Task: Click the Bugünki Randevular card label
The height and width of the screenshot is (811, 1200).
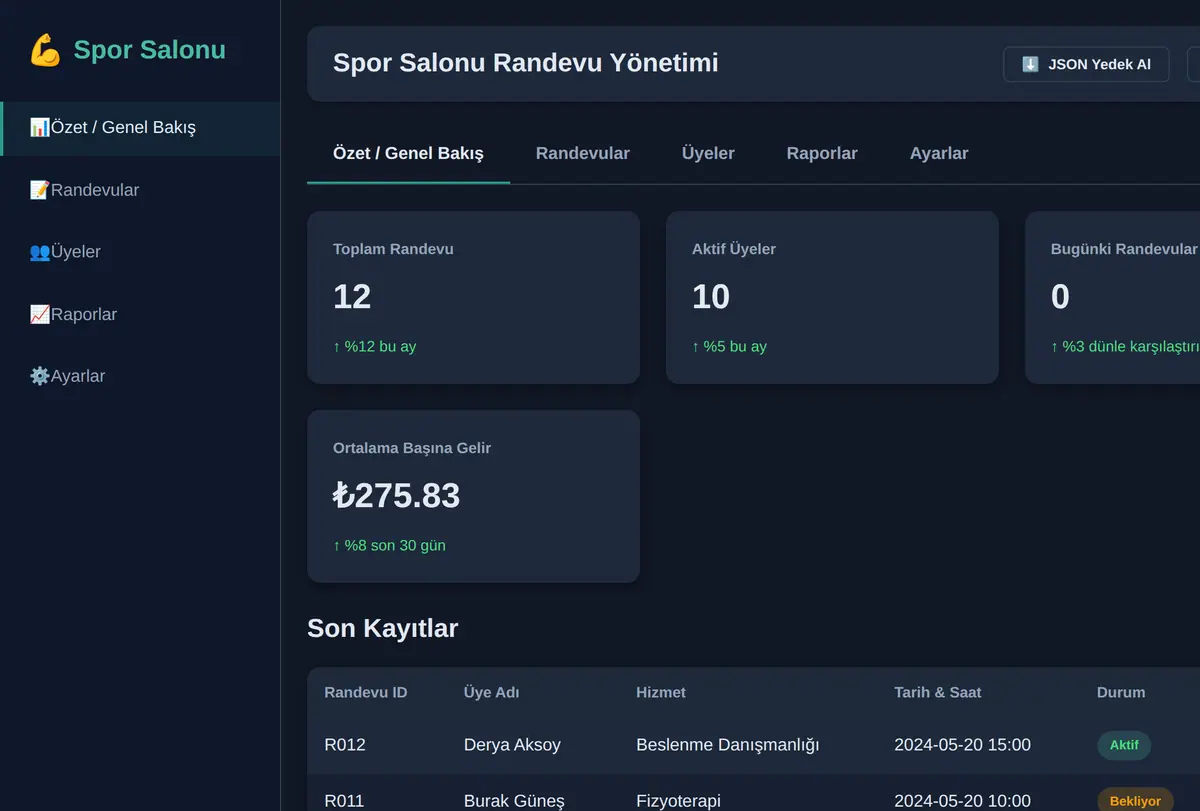Action: point(1124,249)
